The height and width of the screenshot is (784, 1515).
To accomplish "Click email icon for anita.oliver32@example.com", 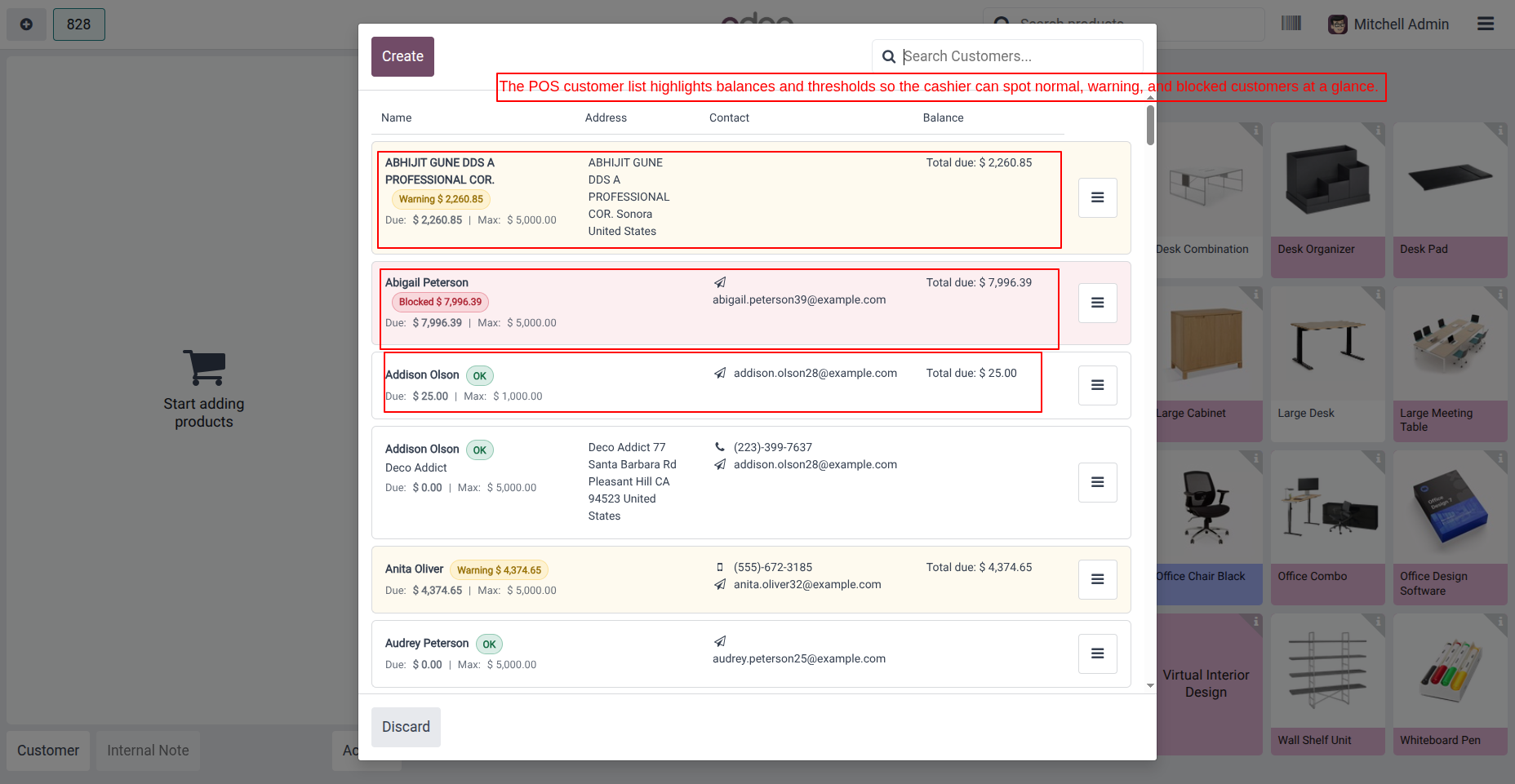I will click(x=720, y=584).
